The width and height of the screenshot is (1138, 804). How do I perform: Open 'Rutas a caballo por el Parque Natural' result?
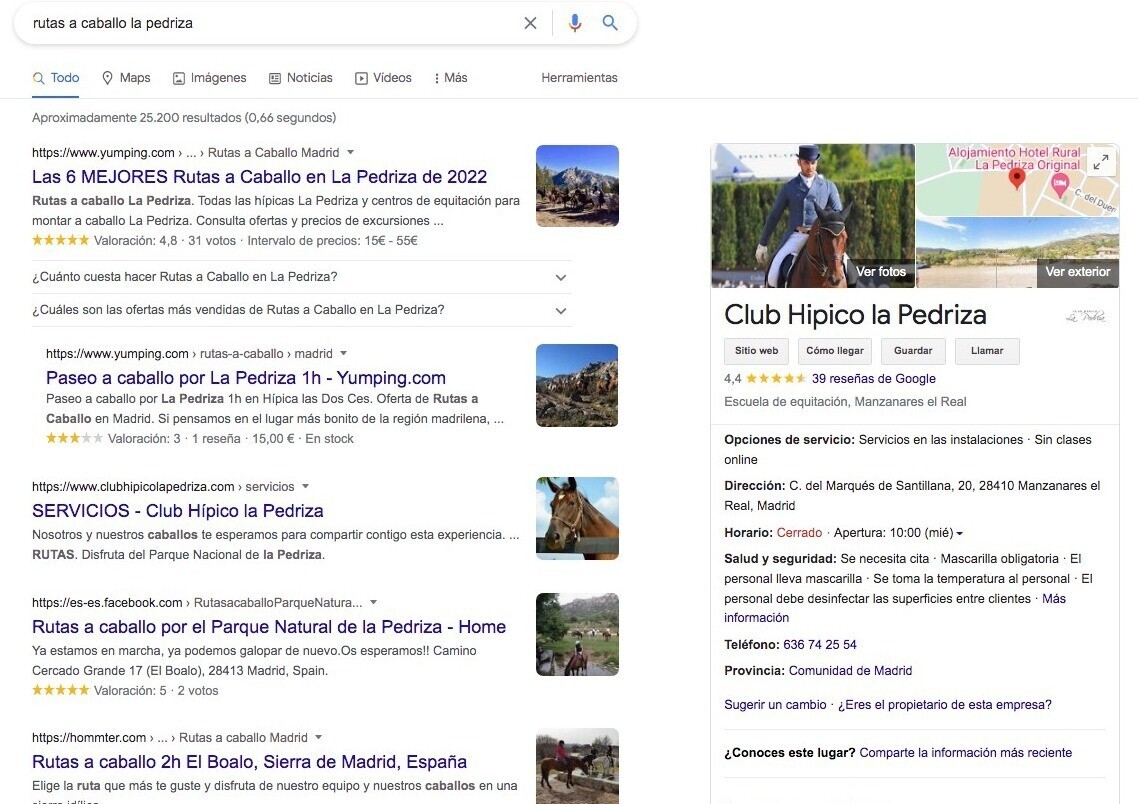point(269,627)
